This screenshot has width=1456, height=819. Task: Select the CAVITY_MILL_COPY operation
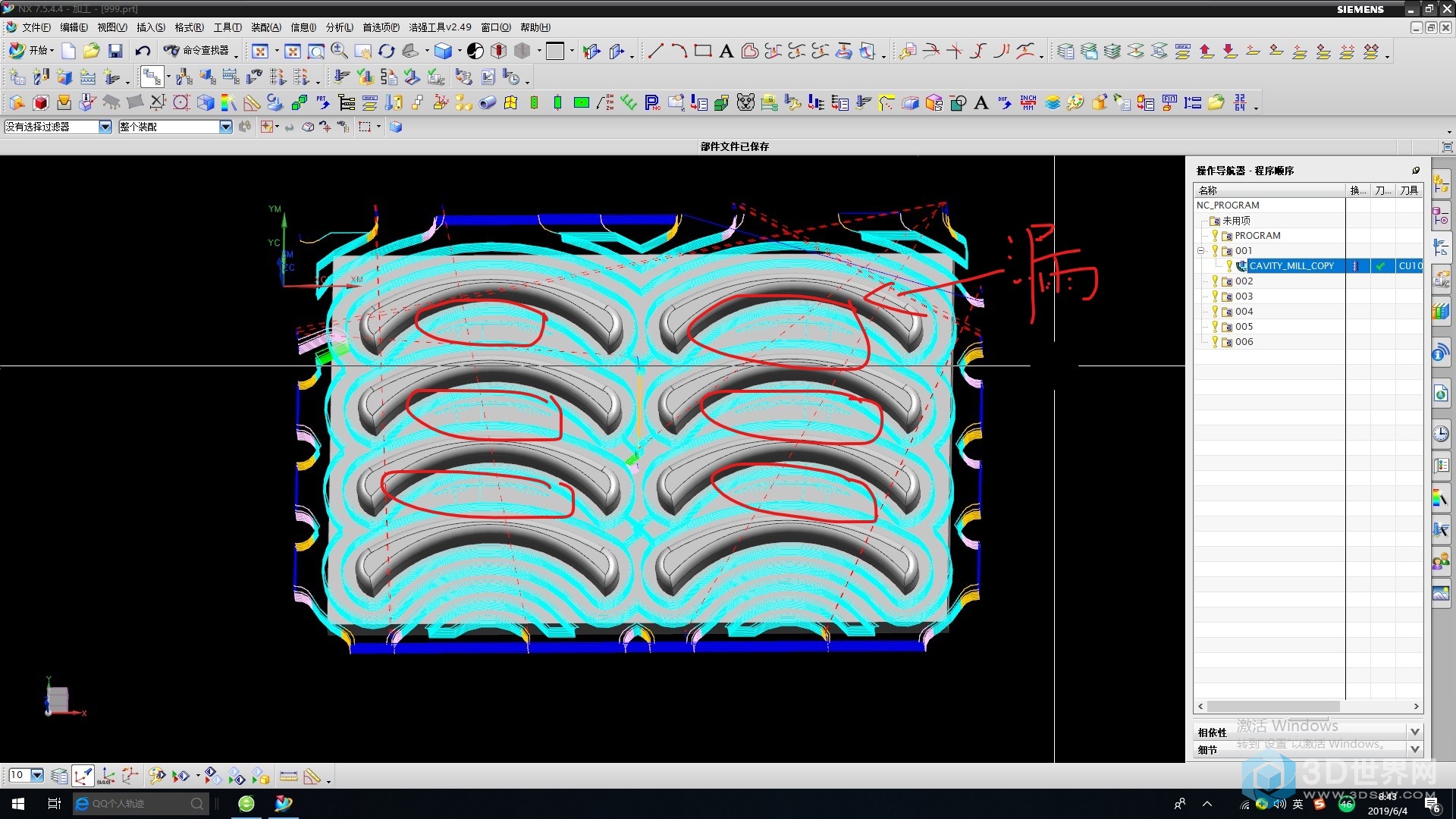pos(1291,266)
